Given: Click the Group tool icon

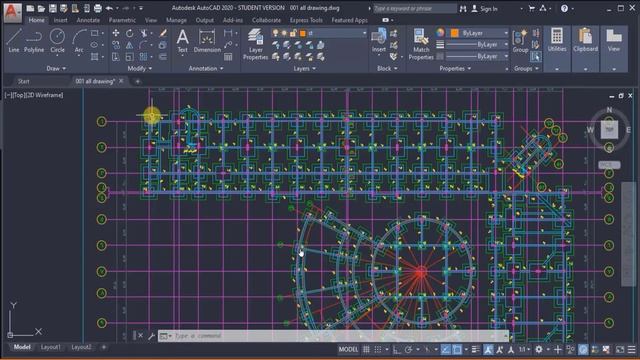Looking at the screenshot, I should [x=520, y=41].
